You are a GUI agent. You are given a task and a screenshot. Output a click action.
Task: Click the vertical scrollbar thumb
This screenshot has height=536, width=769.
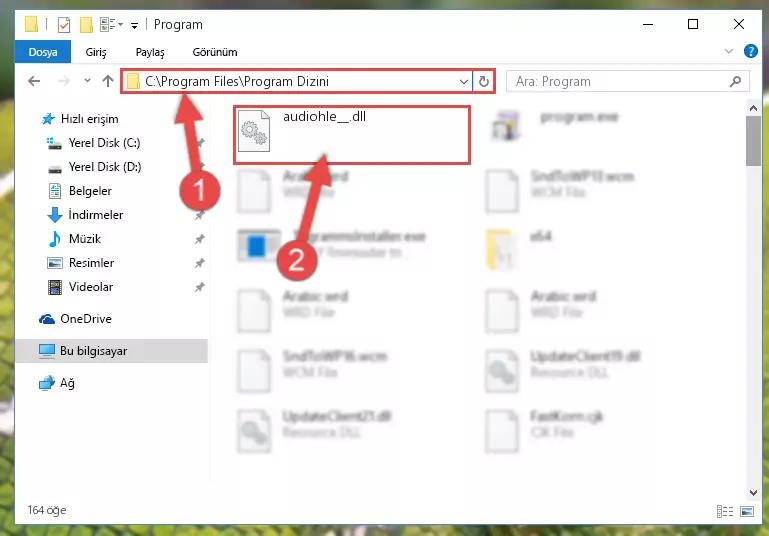point(753,141)
